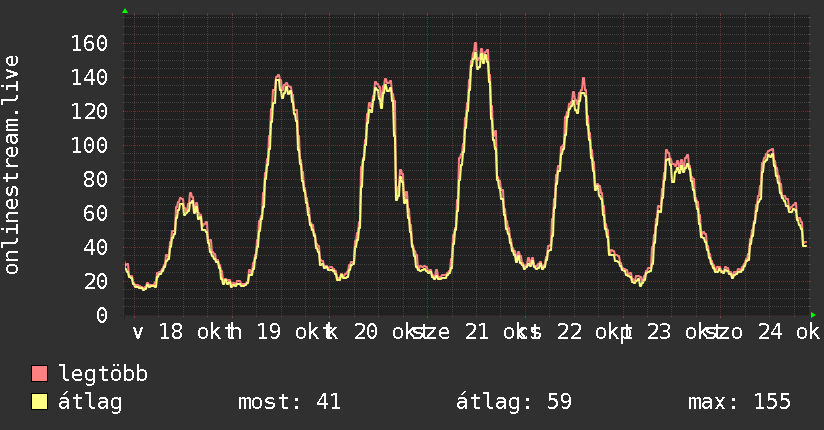The image size is (824, 430).
Task: Click the 120 y-axis label
Action: pyautogui.click(x=89, y=111)
